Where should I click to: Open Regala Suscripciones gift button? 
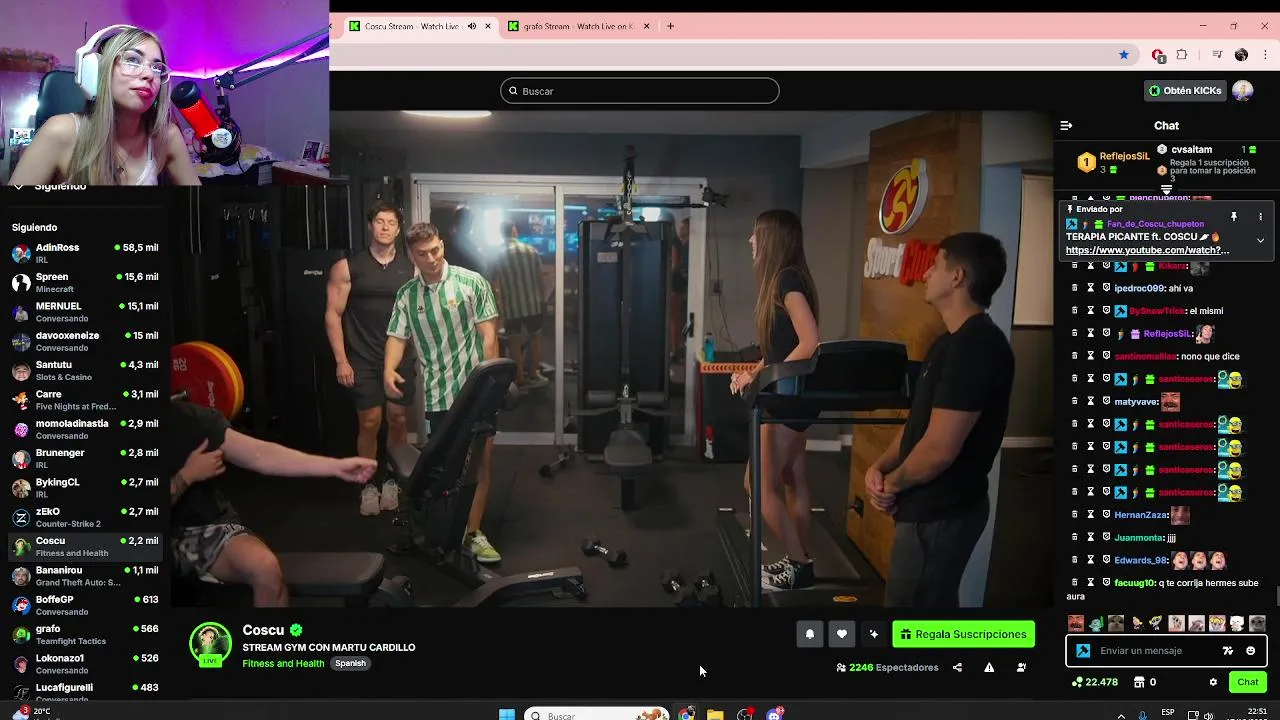click(963, 634)
